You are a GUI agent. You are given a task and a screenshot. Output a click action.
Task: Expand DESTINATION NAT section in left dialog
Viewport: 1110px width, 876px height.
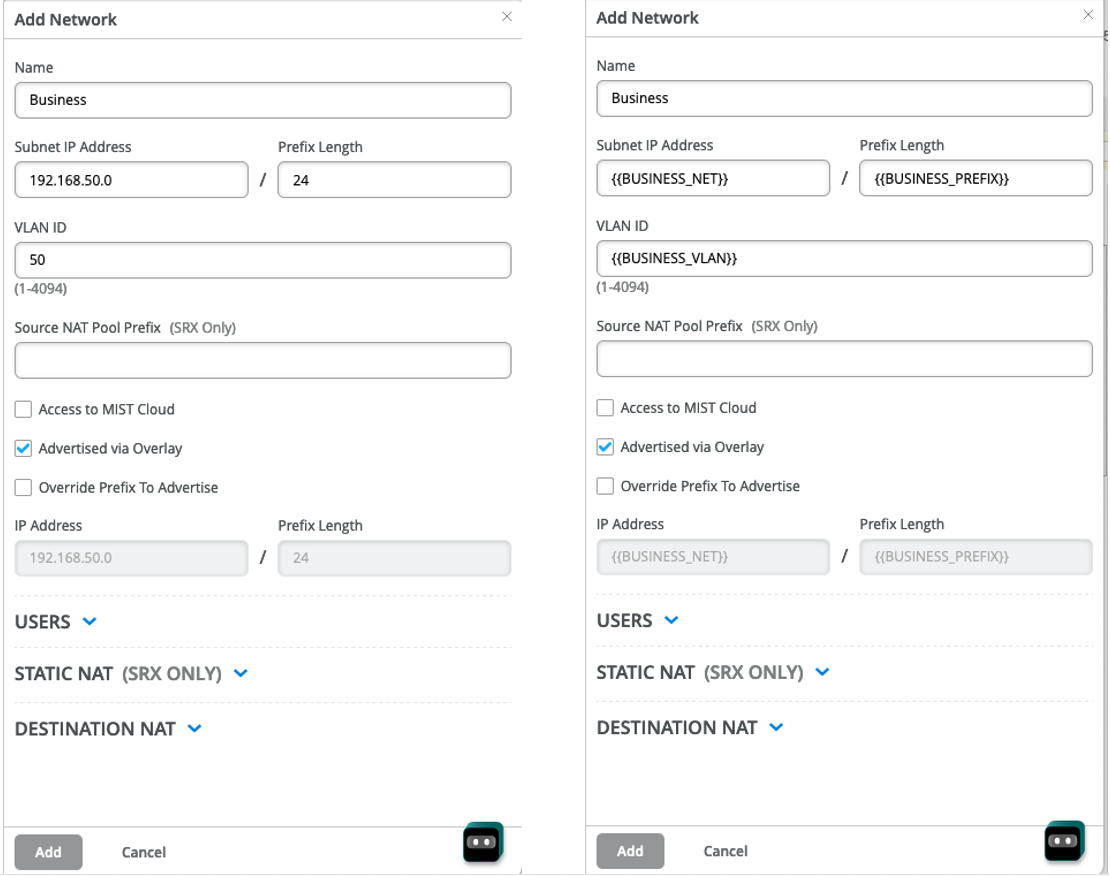click(x=194, y=728)
